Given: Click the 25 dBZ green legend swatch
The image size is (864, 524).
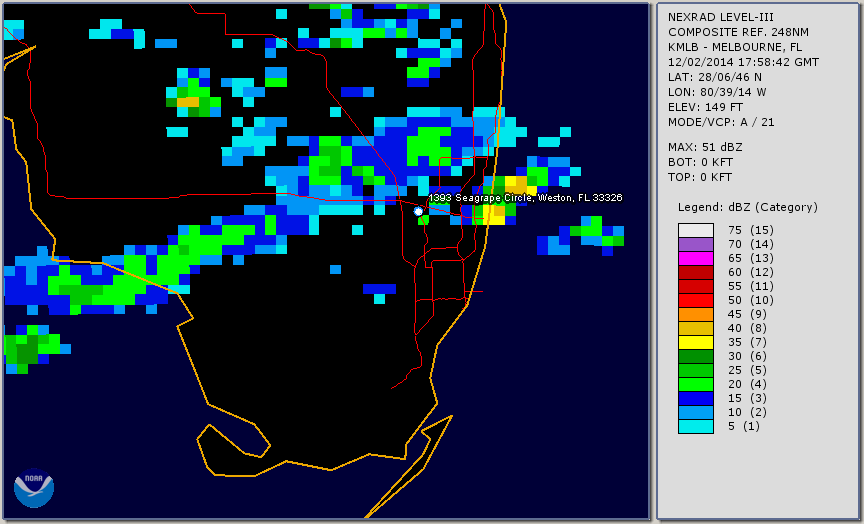Looking at the screenshot, I should (x=695, y=370).
